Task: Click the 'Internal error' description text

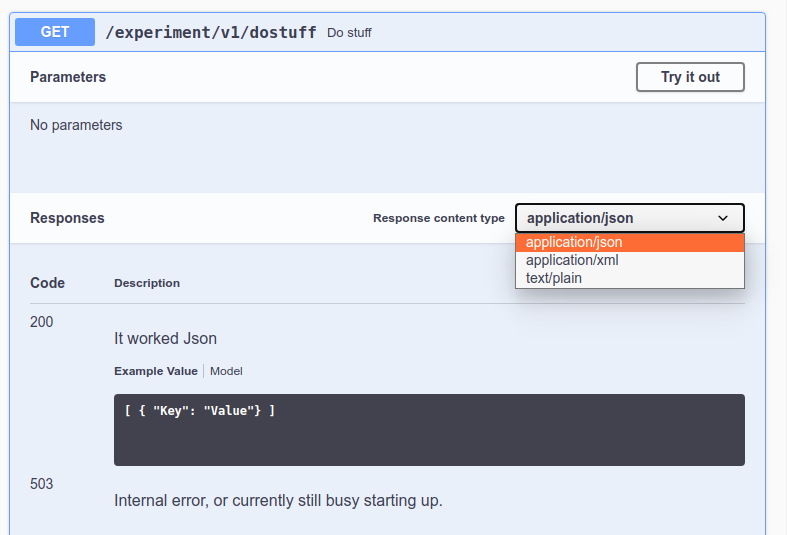Action: click(x=278, y=500)
